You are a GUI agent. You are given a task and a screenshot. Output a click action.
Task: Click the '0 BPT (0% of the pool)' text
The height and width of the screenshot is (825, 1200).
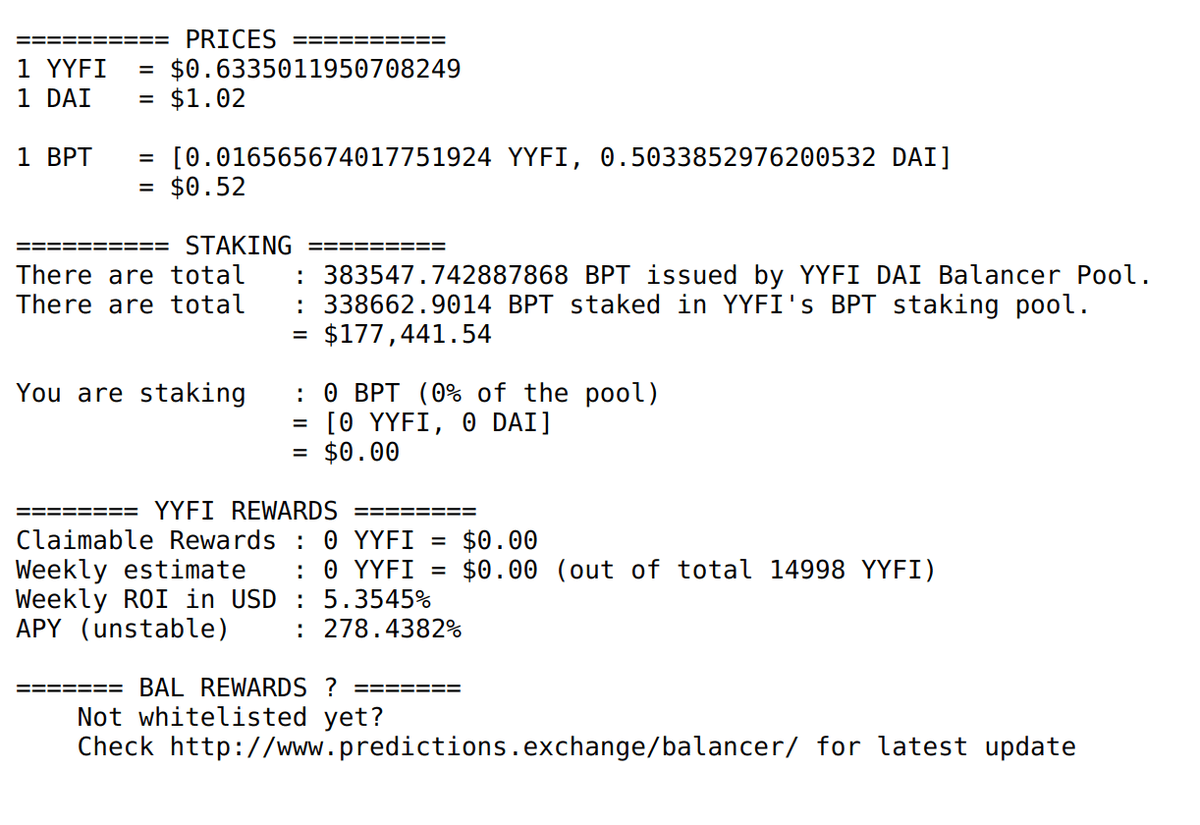pyautogui.click(x=492, y=393)
